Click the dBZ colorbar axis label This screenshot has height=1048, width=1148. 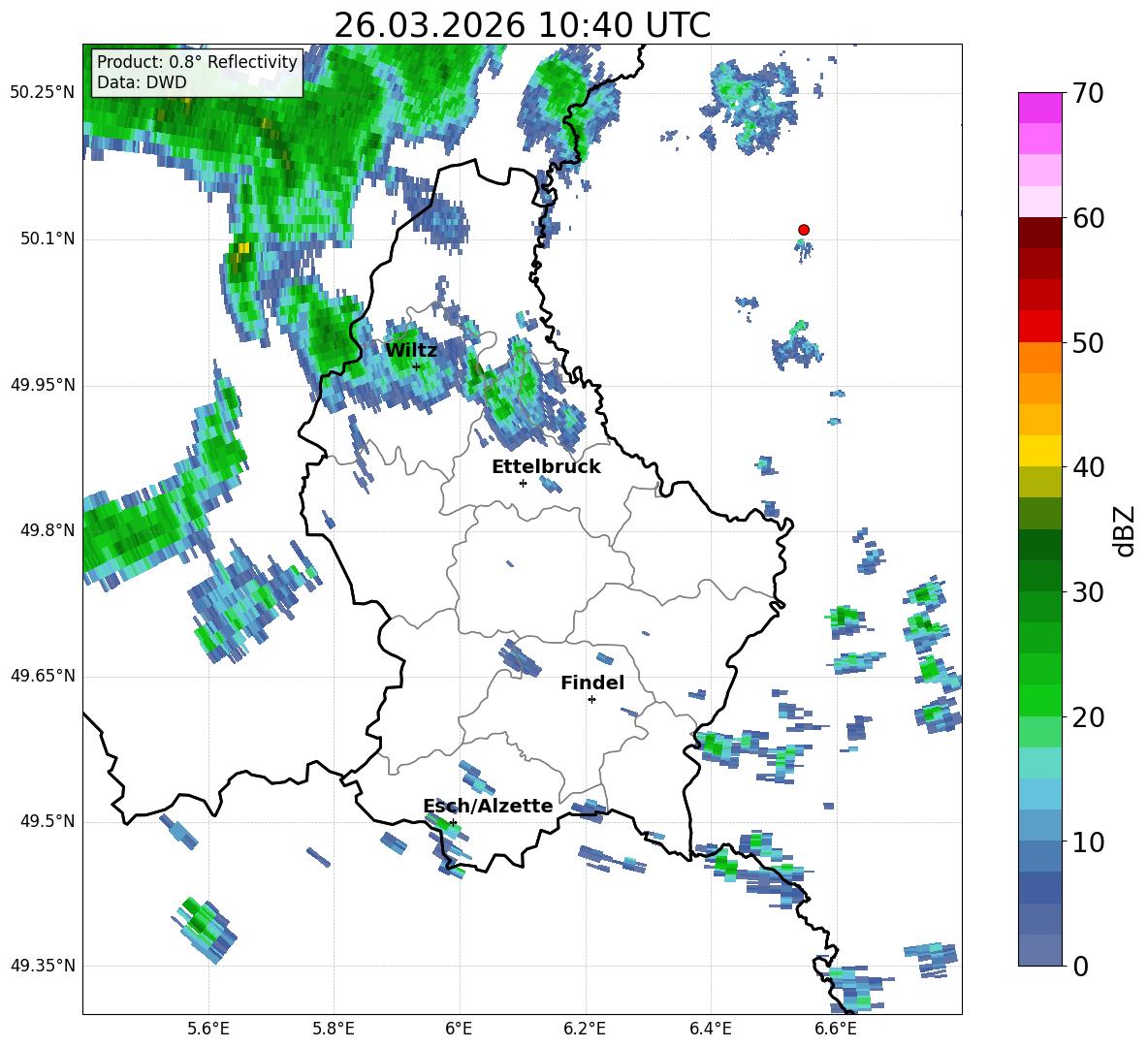click(1126, 530)
